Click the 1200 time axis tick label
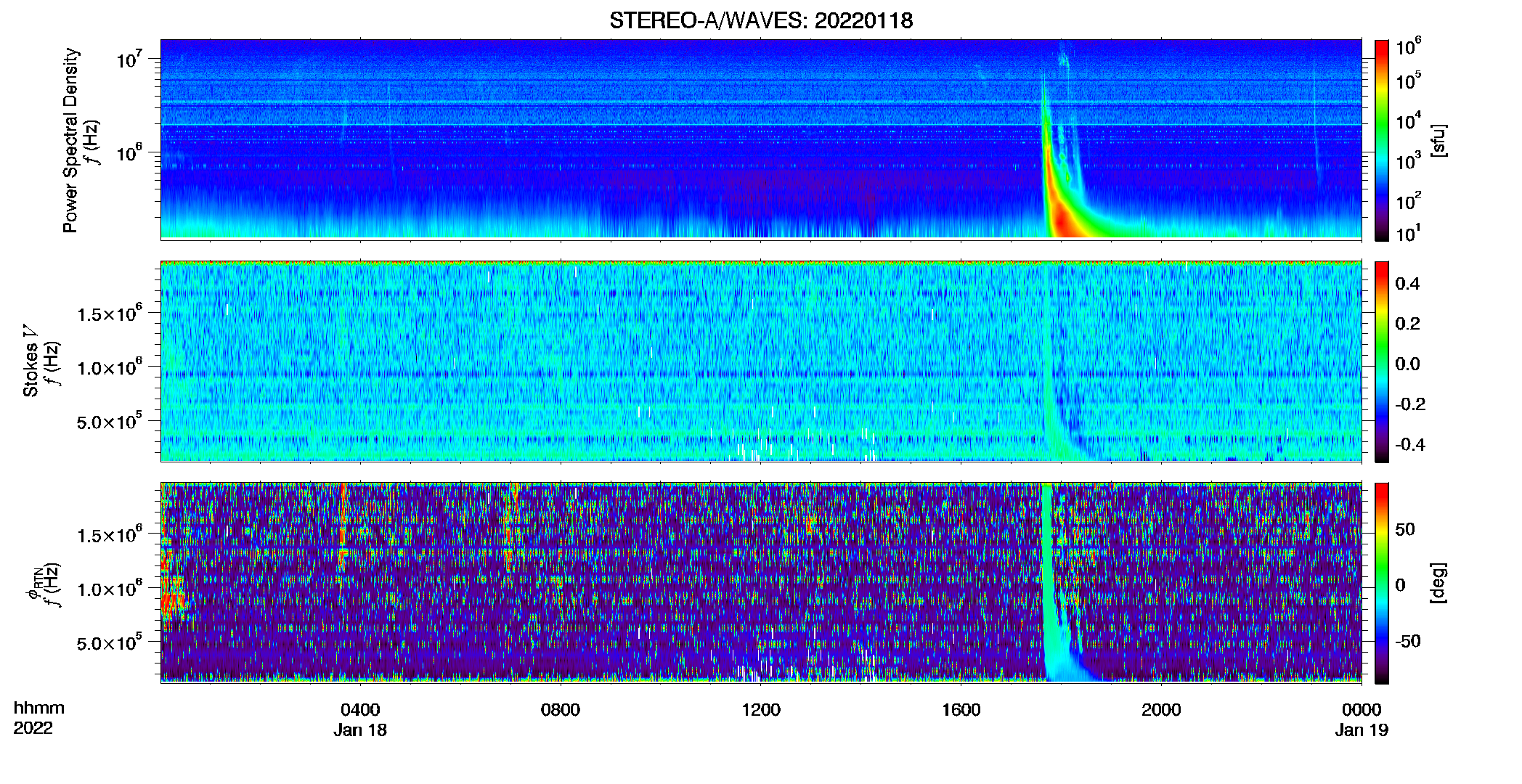 click(x=760, y=709)
